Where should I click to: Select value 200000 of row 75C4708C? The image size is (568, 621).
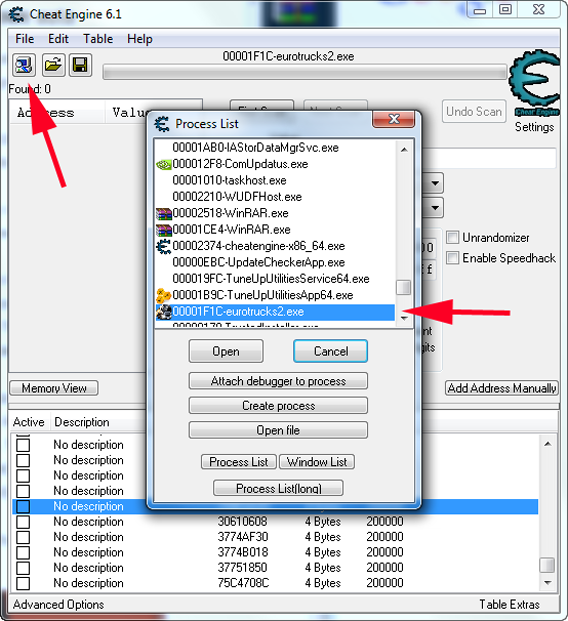(x=385, y=583)
